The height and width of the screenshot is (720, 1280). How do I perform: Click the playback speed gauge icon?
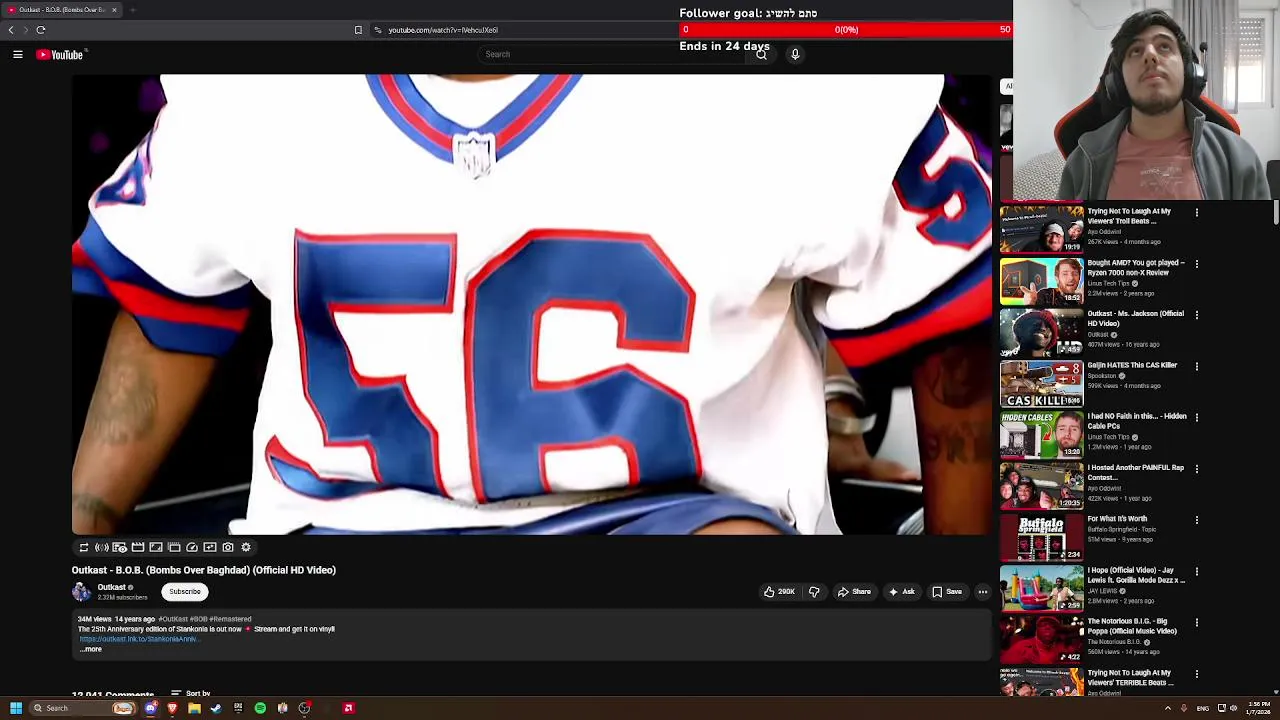(x=192, y=547)
